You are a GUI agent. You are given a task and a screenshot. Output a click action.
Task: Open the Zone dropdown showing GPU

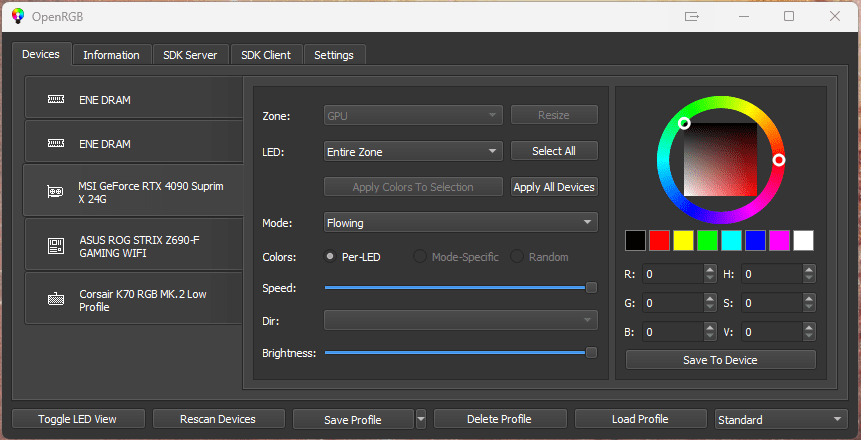click(413, 115)
